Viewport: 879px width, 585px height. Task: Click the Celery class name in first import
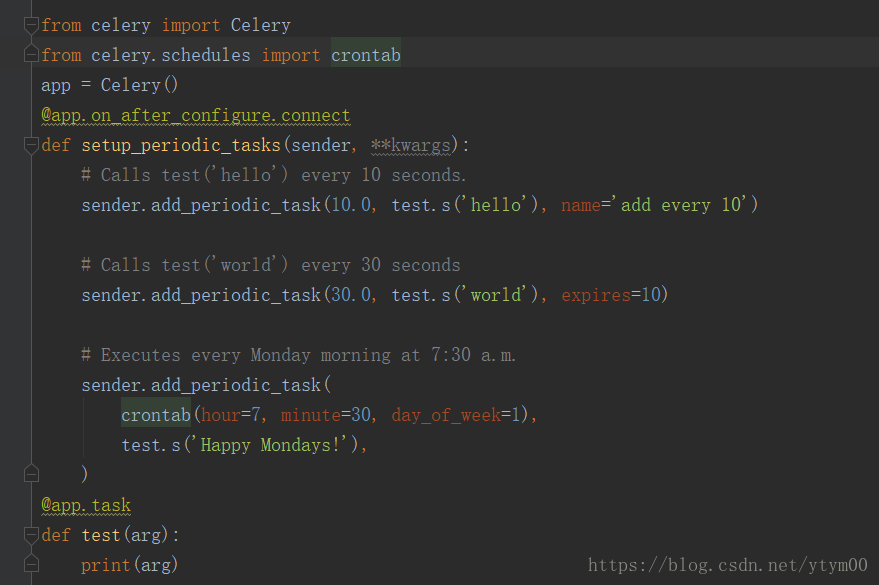click(x=261, y=26)
